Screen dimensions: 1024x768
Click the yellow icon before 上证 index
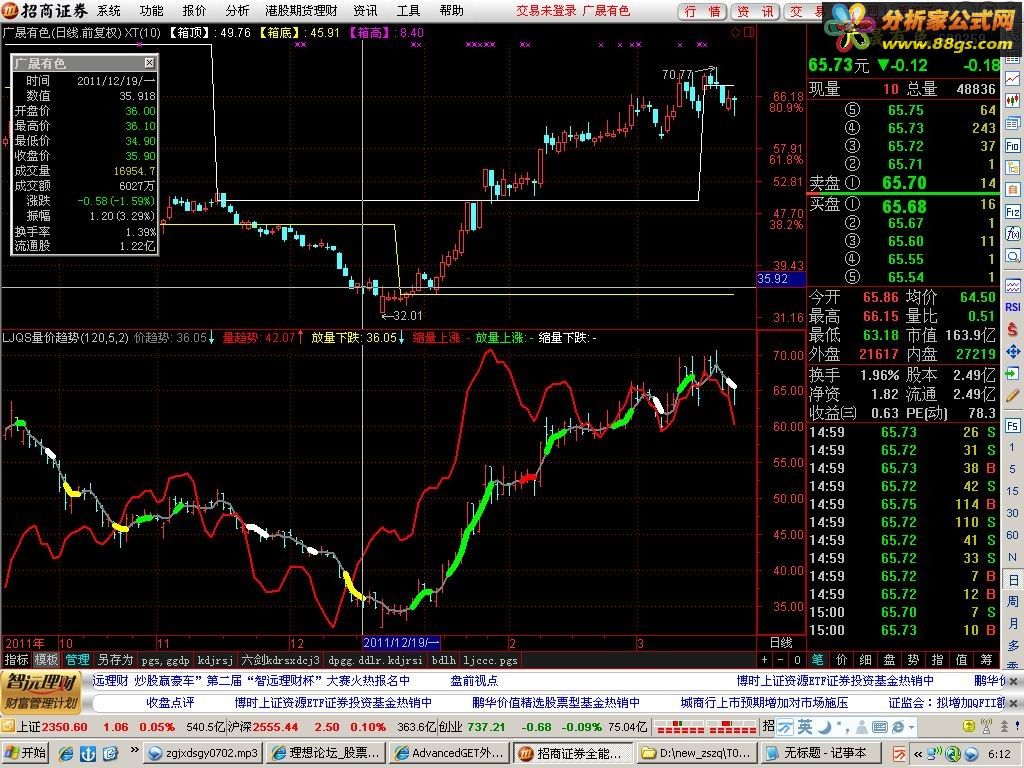pos(7,727)
